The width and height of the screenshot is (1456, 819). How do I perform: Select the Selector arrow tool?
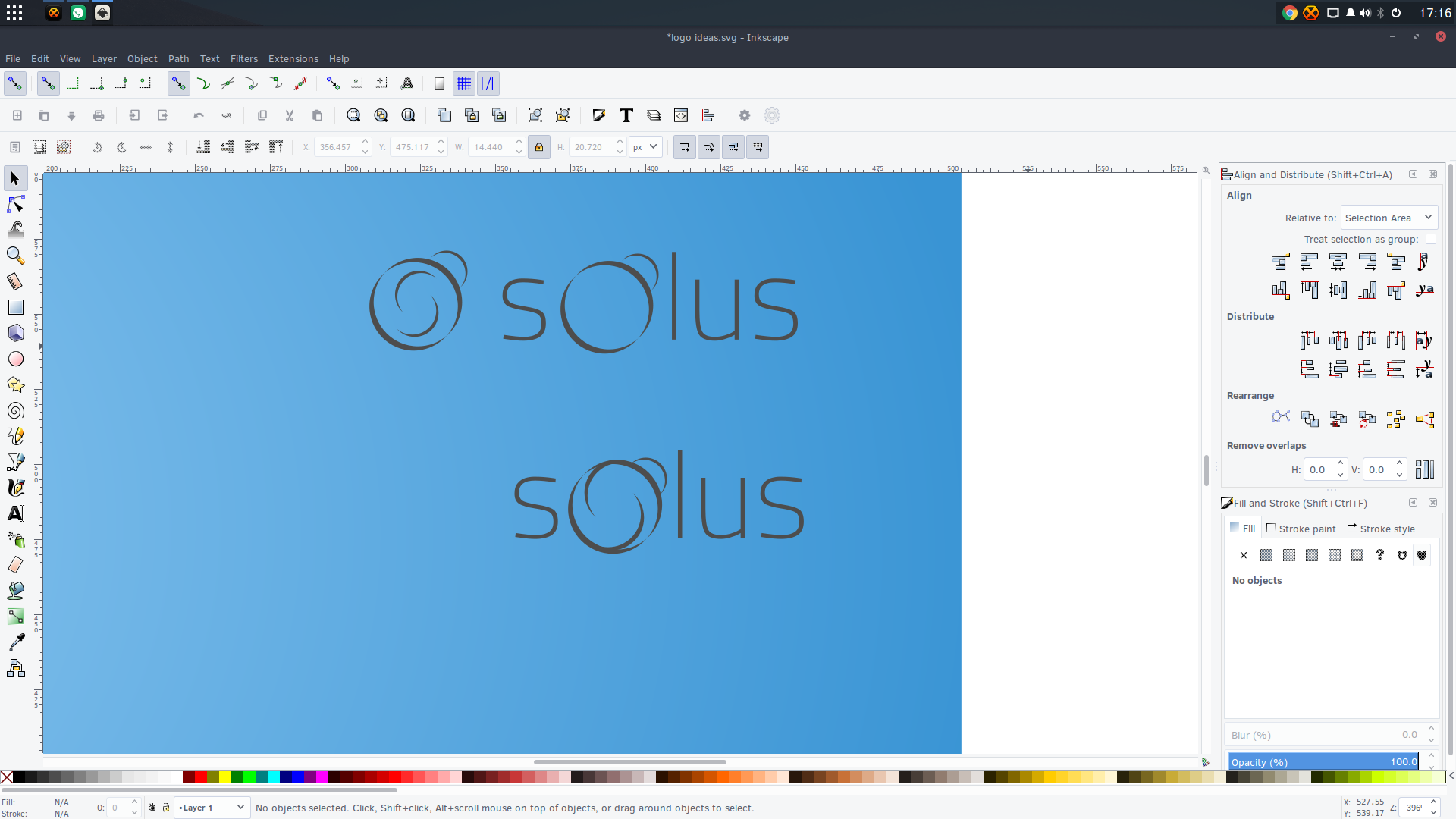(x=15, y=179)
